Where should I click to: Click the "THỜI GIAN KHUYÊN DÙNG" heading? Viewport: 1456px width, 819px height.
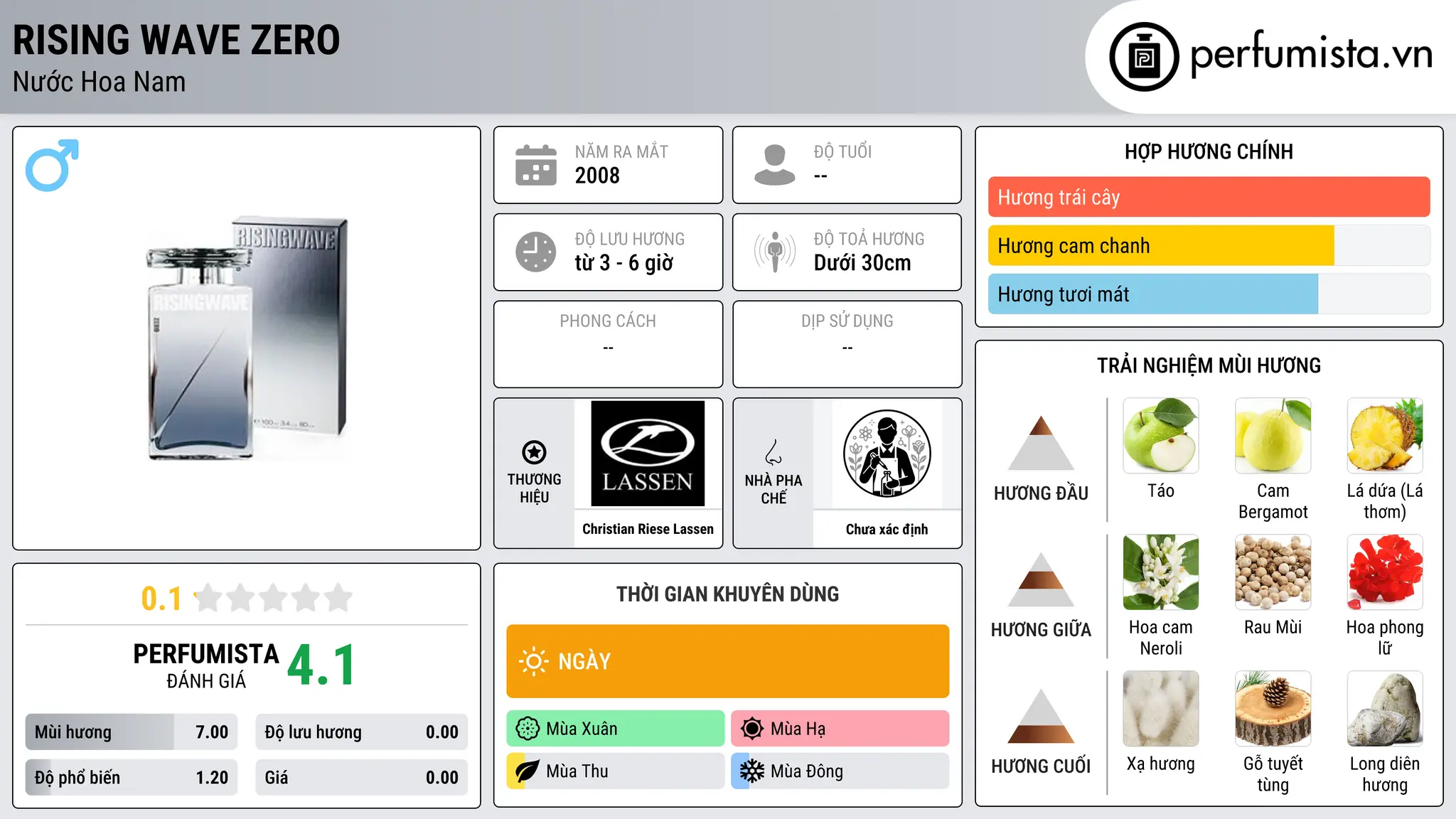click(x=728, y=594)
